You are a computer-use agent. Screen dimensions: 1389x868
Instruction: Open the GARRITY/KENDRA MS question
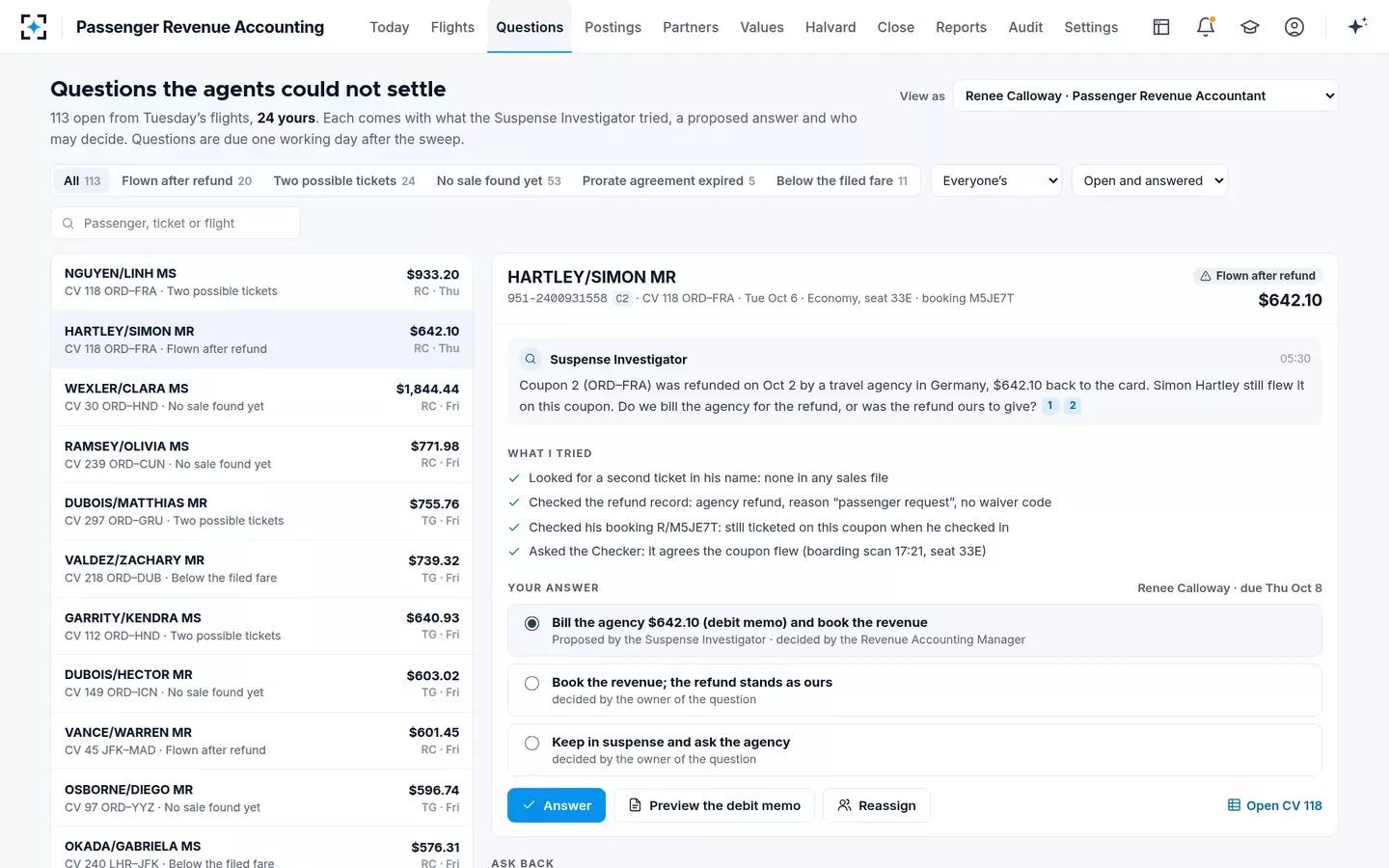pyautogui.click(x=261, y=626)
